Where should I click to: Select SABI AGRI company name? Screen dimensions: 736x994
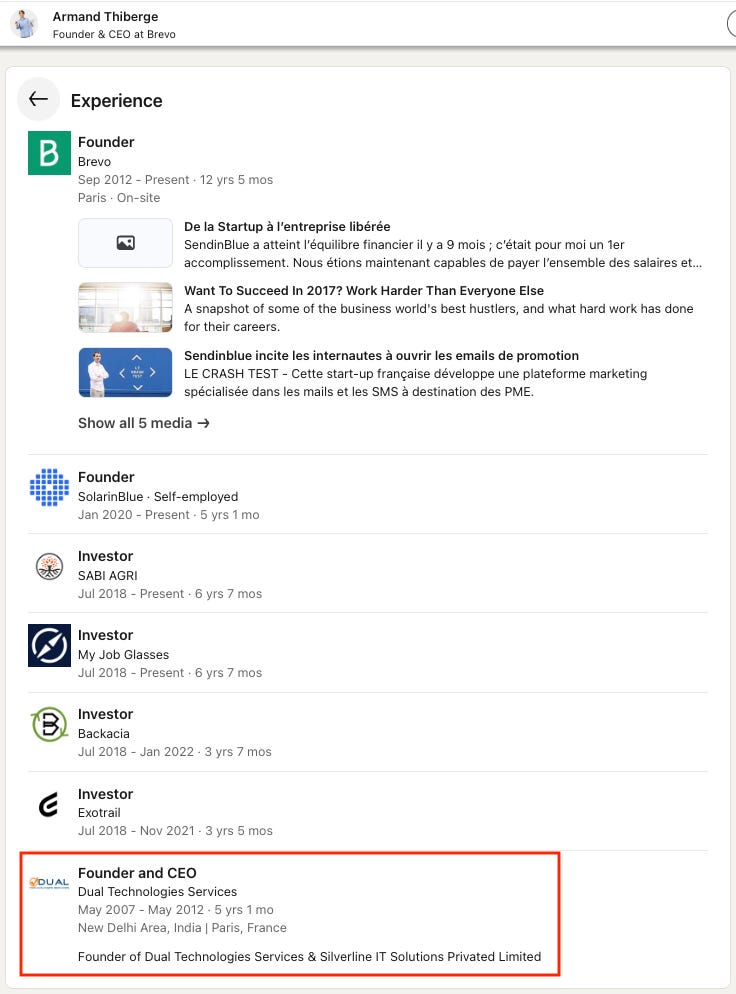(108, 575)
